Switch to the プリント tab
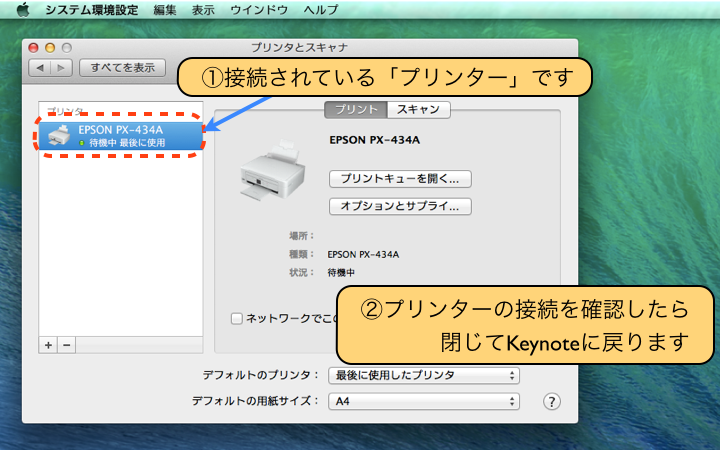The height and width of the screenshot is (450, 720). (x=356, y=110)
